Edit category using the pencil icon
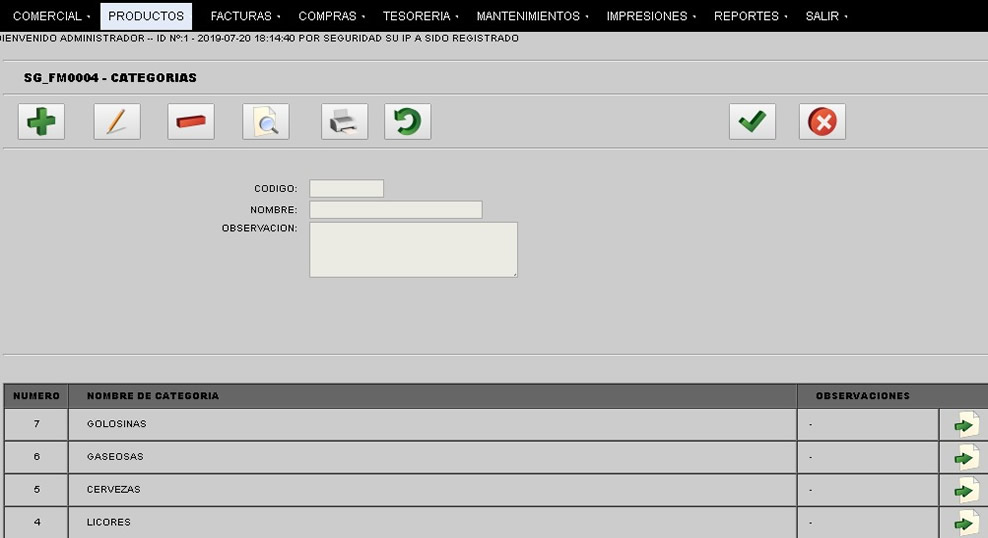This screenshot has height=538, width=988. pyautogui.click(x=117, y=122)
